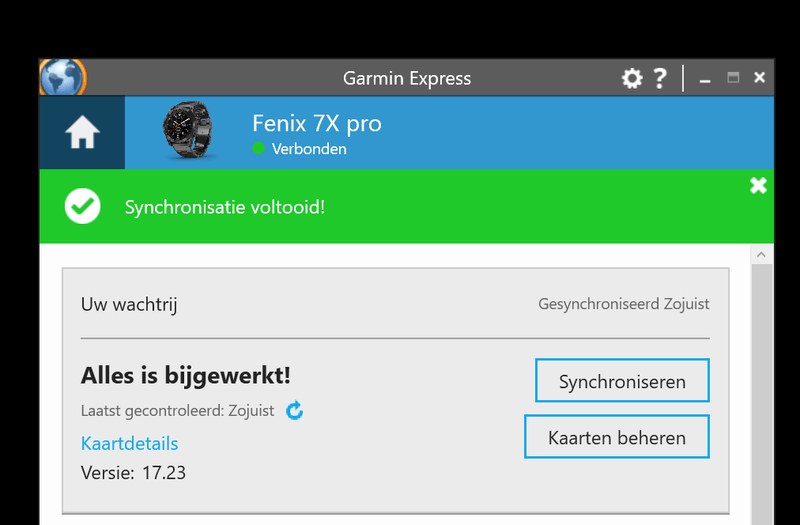The height and width of the screenshot is (525, 800).
Task: Click the green checkmark success icon
Action: point(82,207)
